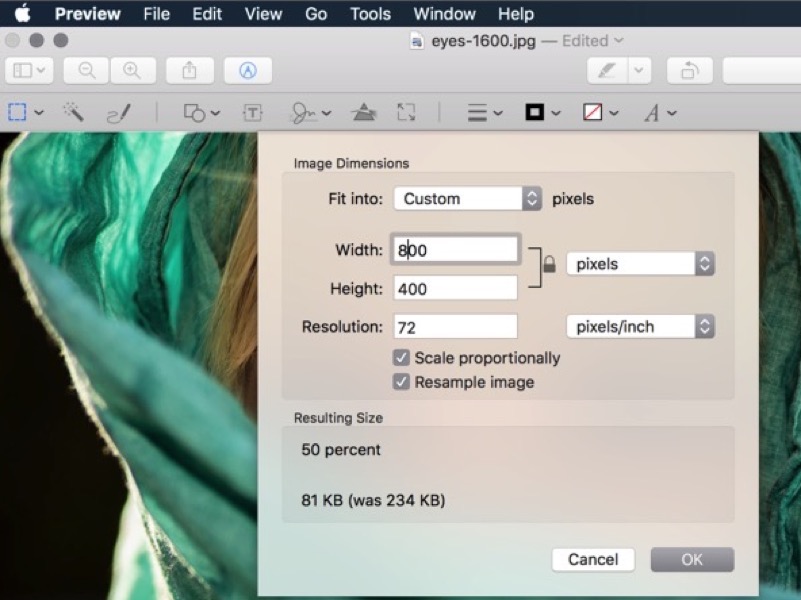Open the Border Color swatch
Image resolution: width=801 pixels, height=600 pixels.
(535, 112)
